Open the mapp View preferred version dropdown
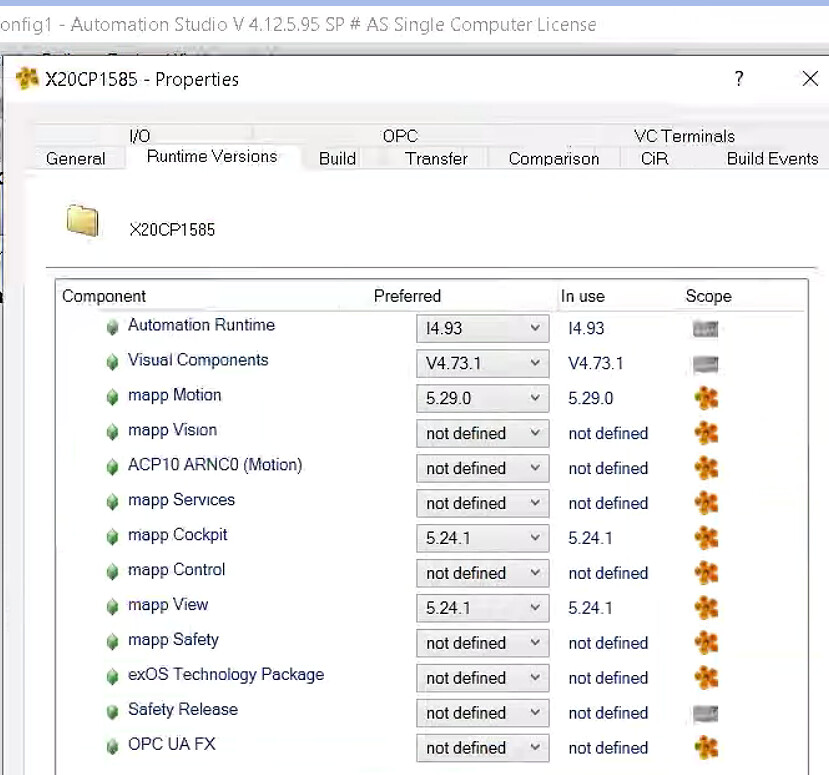 click(482, 607)
